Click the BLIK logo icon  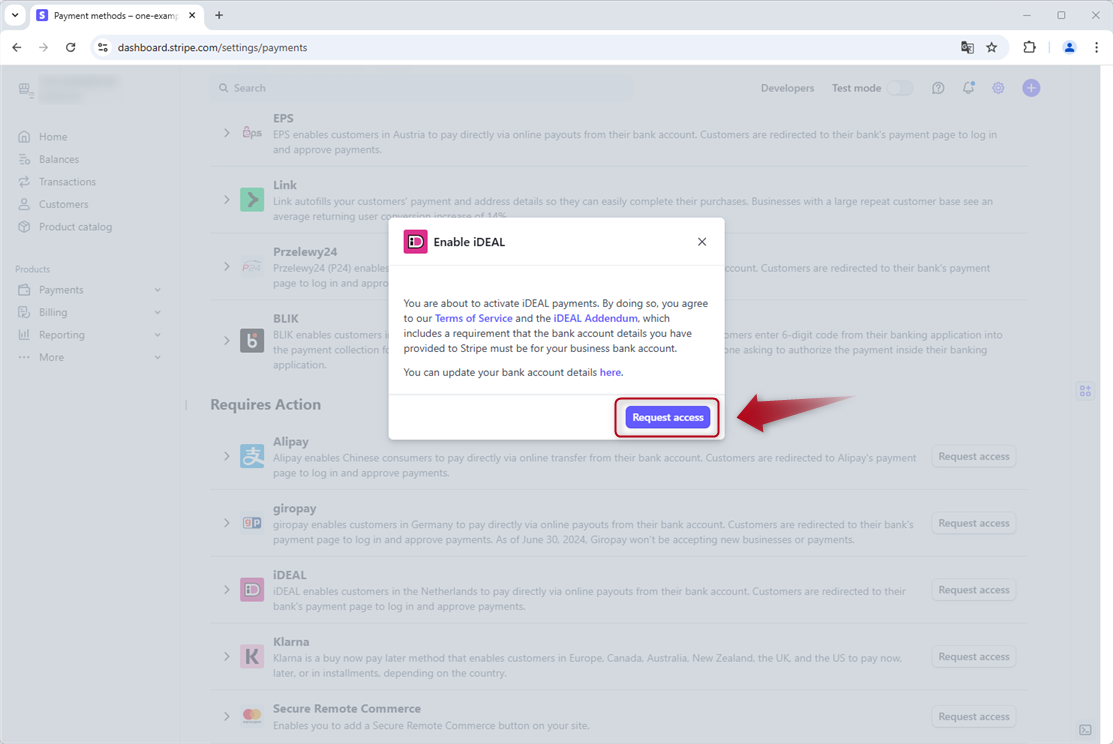[252, 341]
